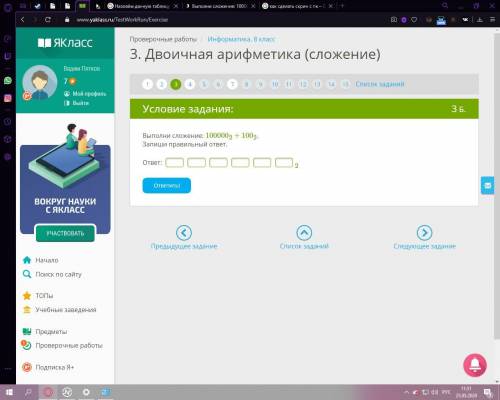Viewport: 500px width, 400px height.
Task: Go to task number 14
Action: [x=331, y=84]
